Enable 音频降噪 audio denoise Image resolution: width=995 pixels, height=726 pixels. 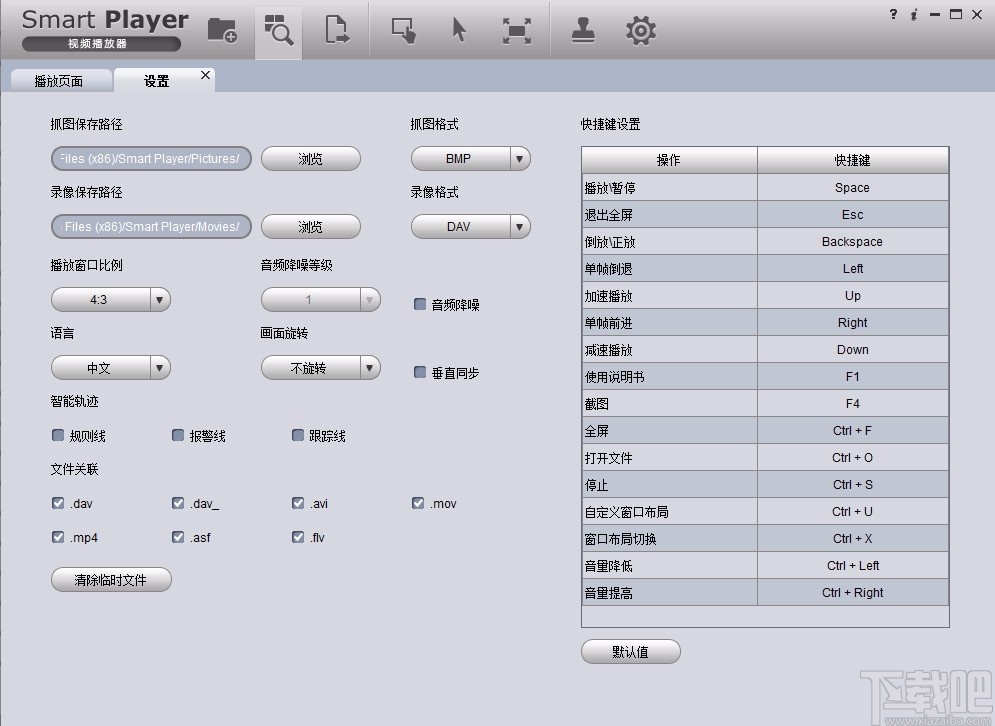[419, 304]
